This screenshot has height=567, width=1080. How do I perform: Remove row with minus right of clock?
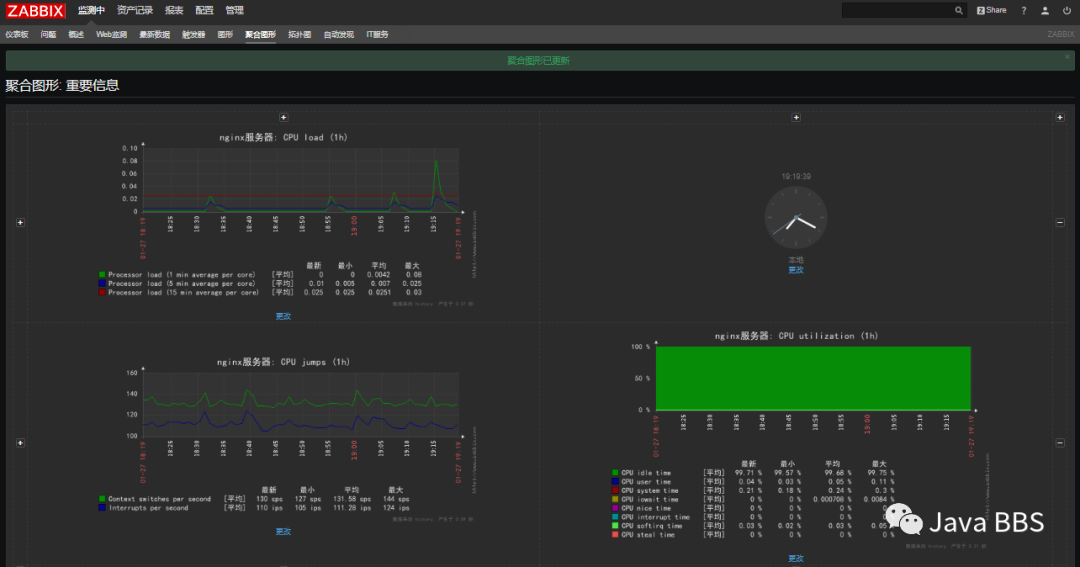pos(1060,223)
